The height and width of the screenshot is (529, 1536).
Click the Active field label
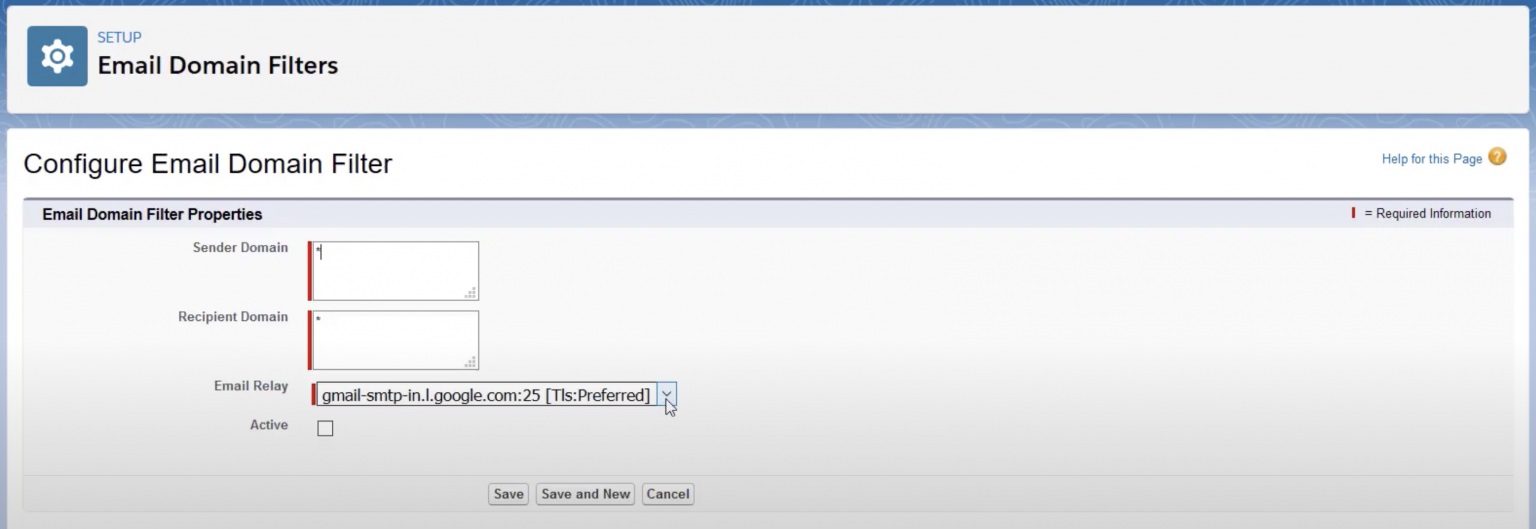[x=269, y=425]
